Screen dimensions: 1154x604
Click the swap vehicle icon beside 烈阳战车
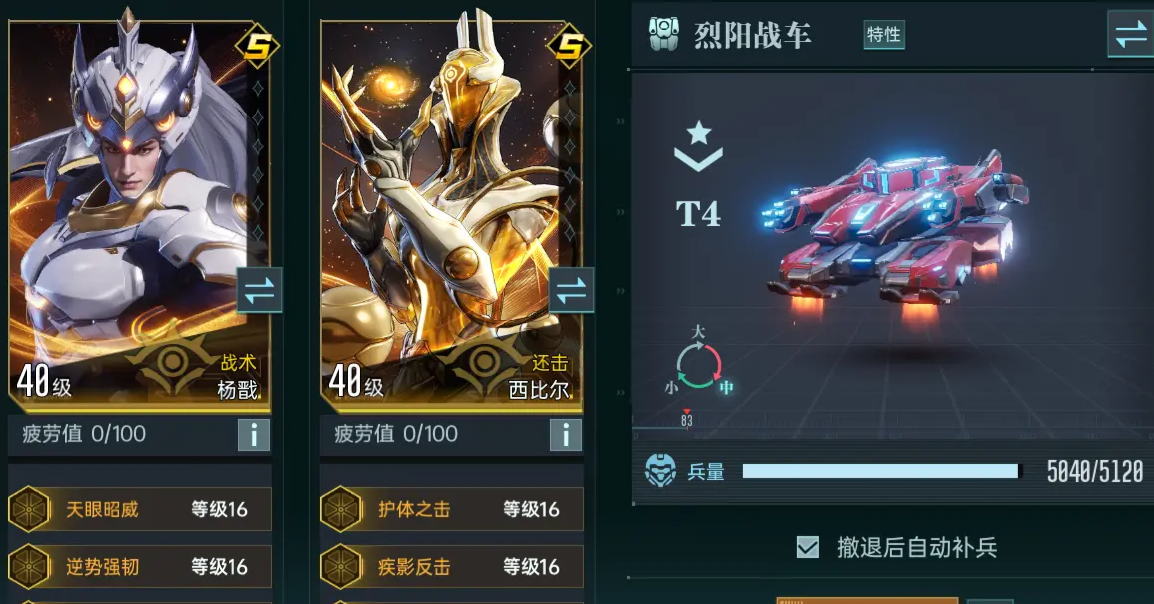(1130, 34)
